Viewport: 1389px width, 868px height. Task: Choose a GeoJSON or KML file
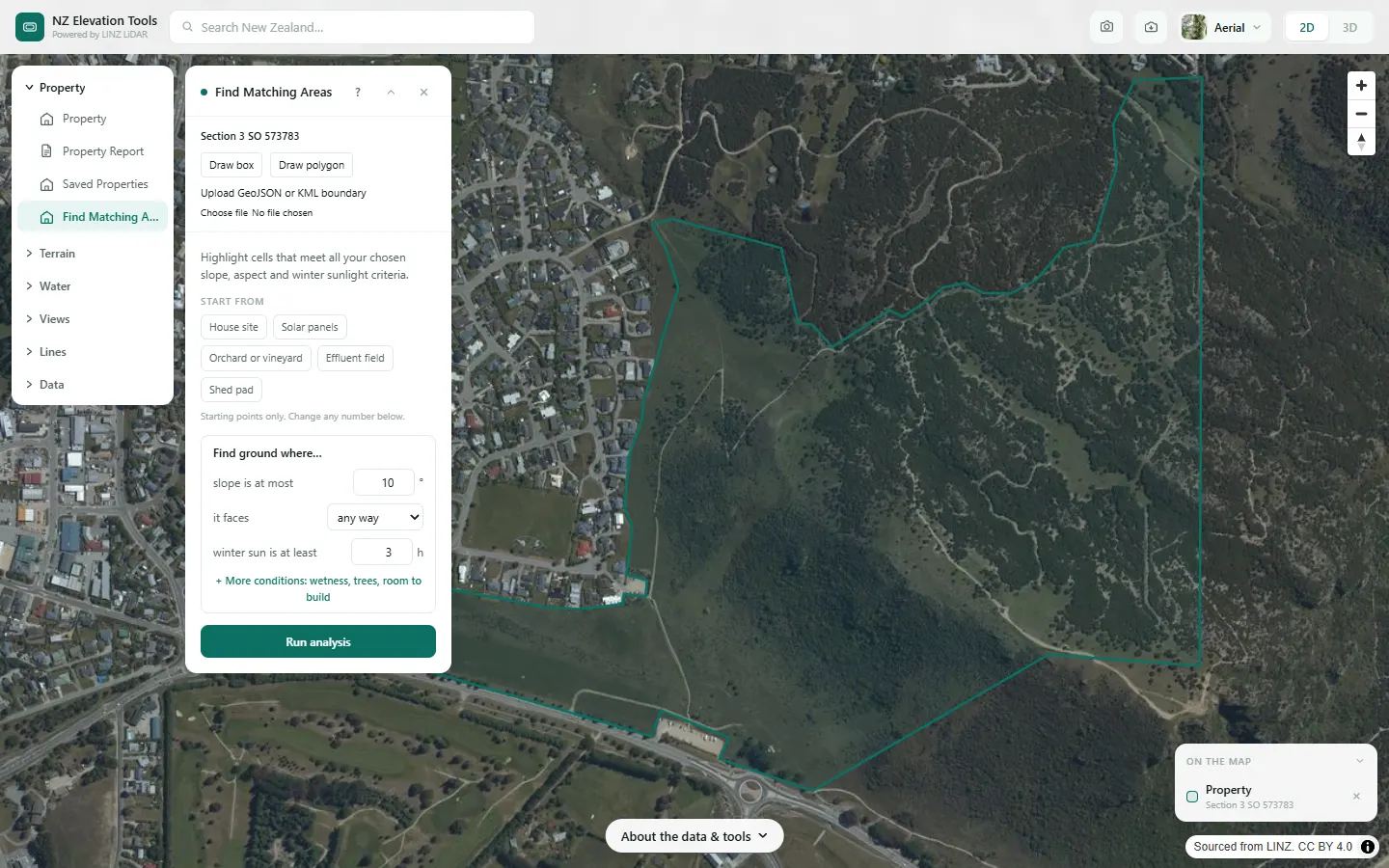click(x=224, y=213)
